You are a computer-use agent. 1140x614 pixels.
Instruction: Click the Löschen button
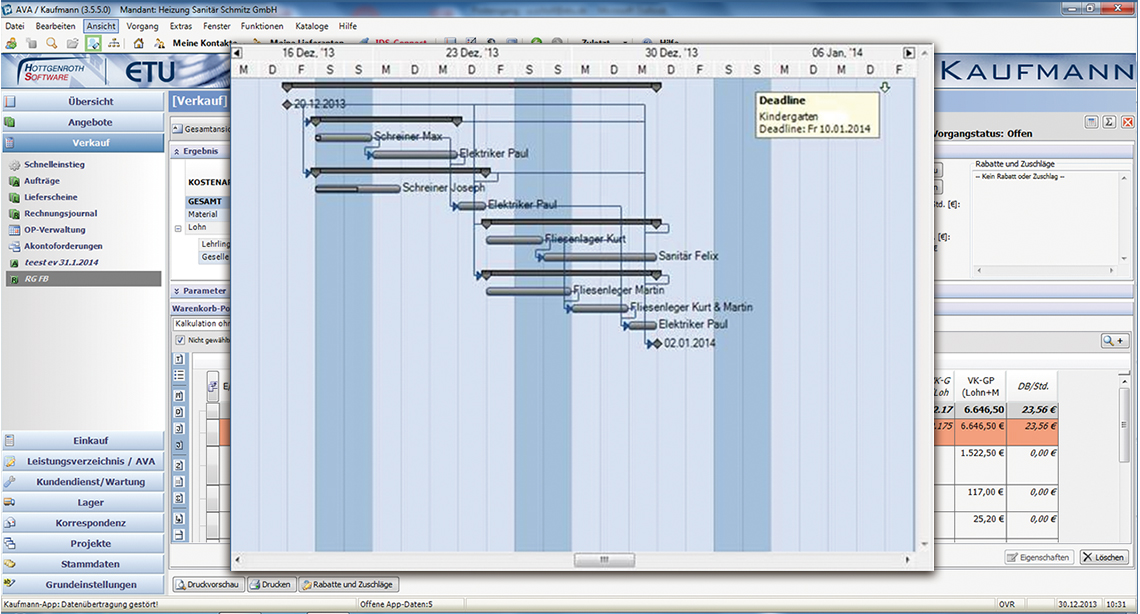click(x=1104, y=557)
